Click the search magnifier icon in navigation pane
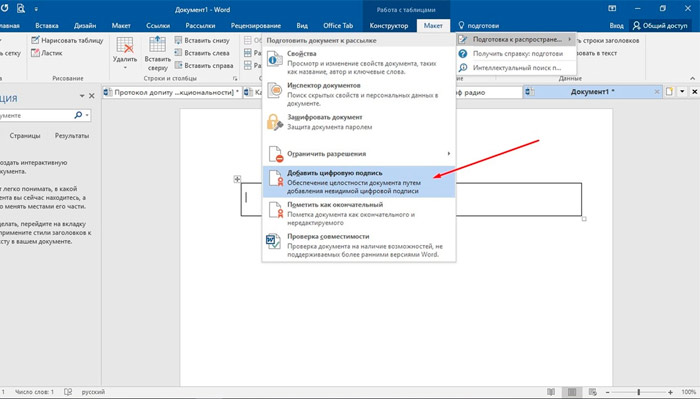 coord(78,115)
